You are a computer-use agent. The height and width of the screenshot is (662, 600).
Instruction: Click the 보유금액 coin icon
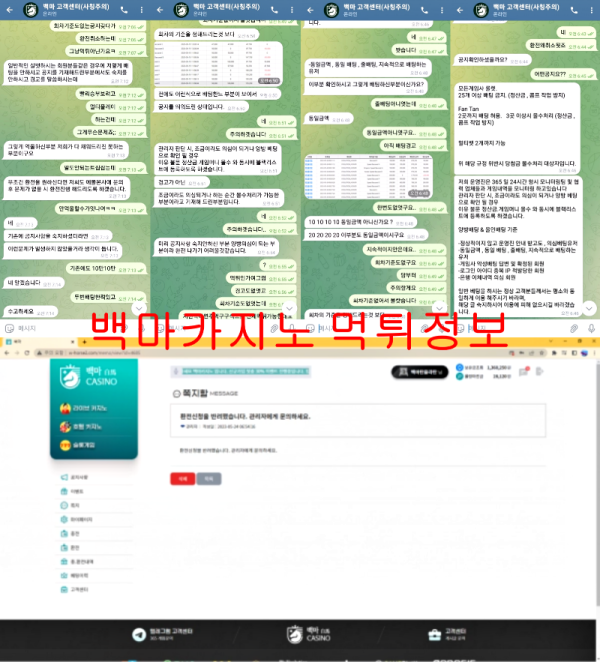click(x=459, y=368)
